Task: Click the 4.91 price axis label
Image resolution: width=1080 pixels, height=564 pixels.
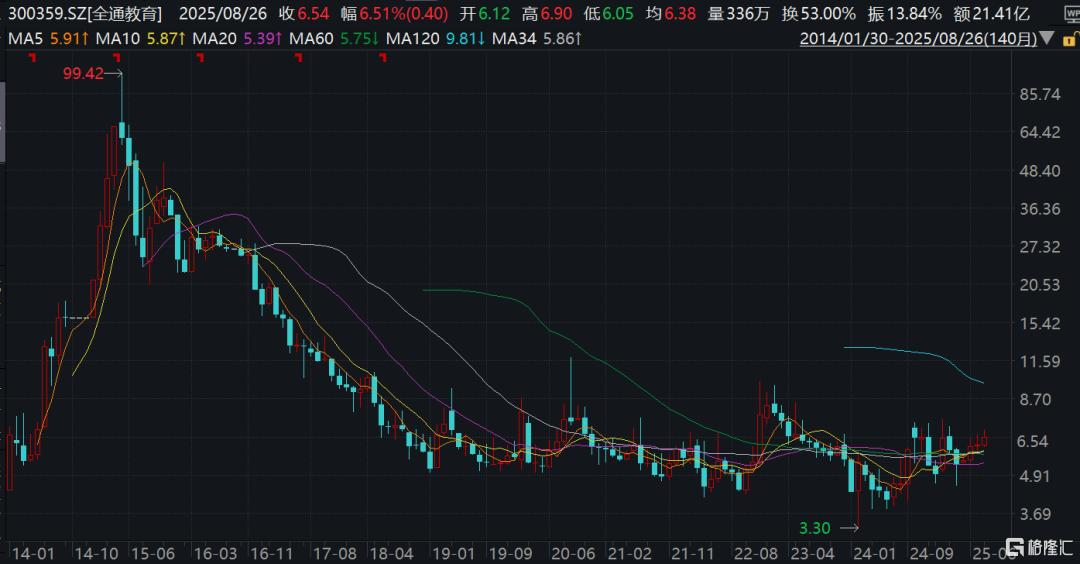Action: (1036, 476)
